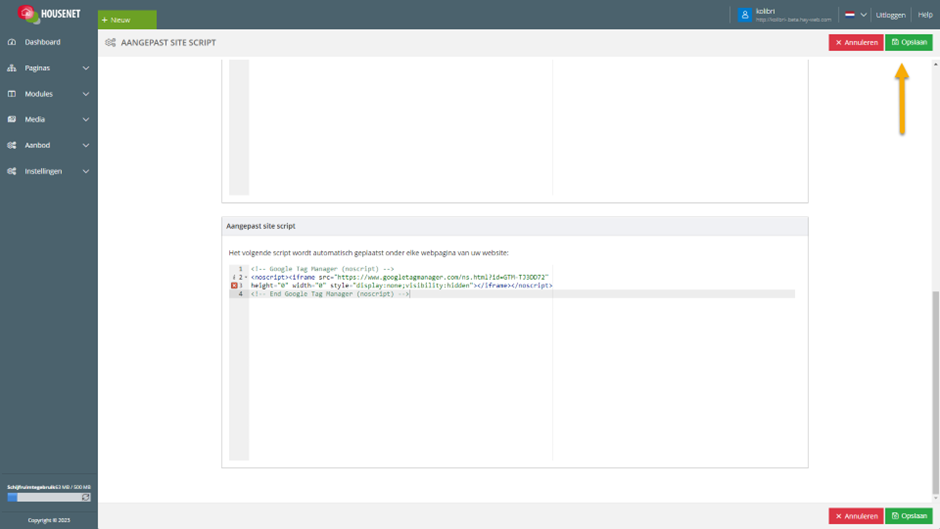Viewport: 940px width, 529px height.
Task: Click the refresh icon on disk usage bar
Action: click(x=86, y=497)
